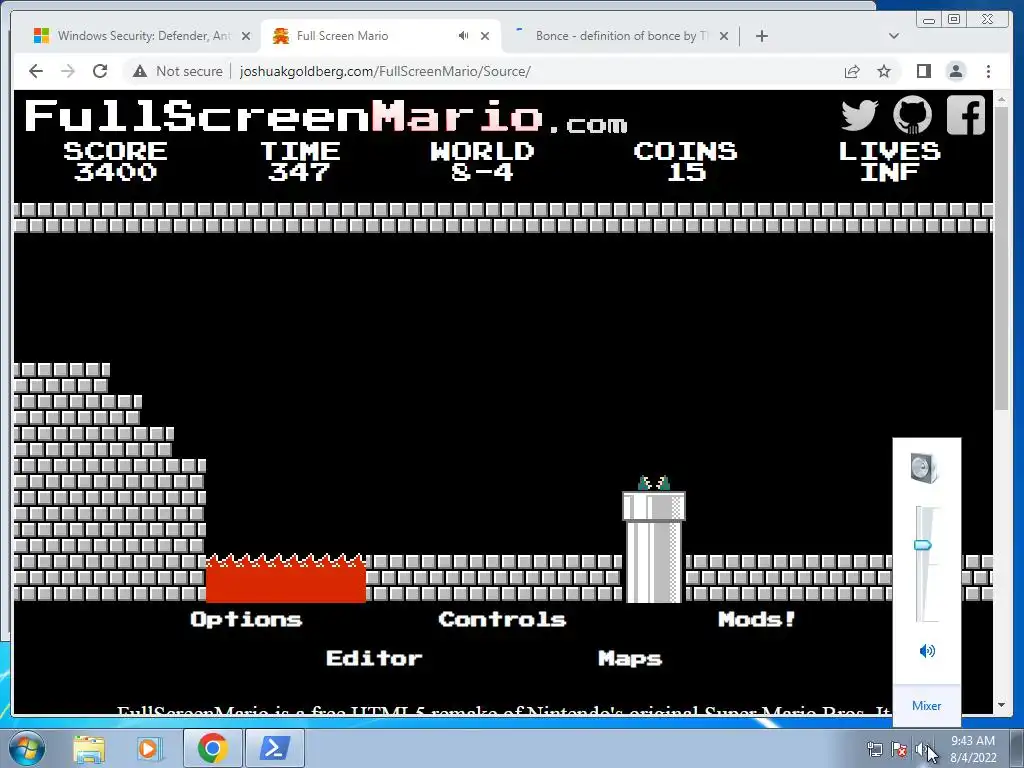Close the Windows Security tab

(x=246, y=36)
